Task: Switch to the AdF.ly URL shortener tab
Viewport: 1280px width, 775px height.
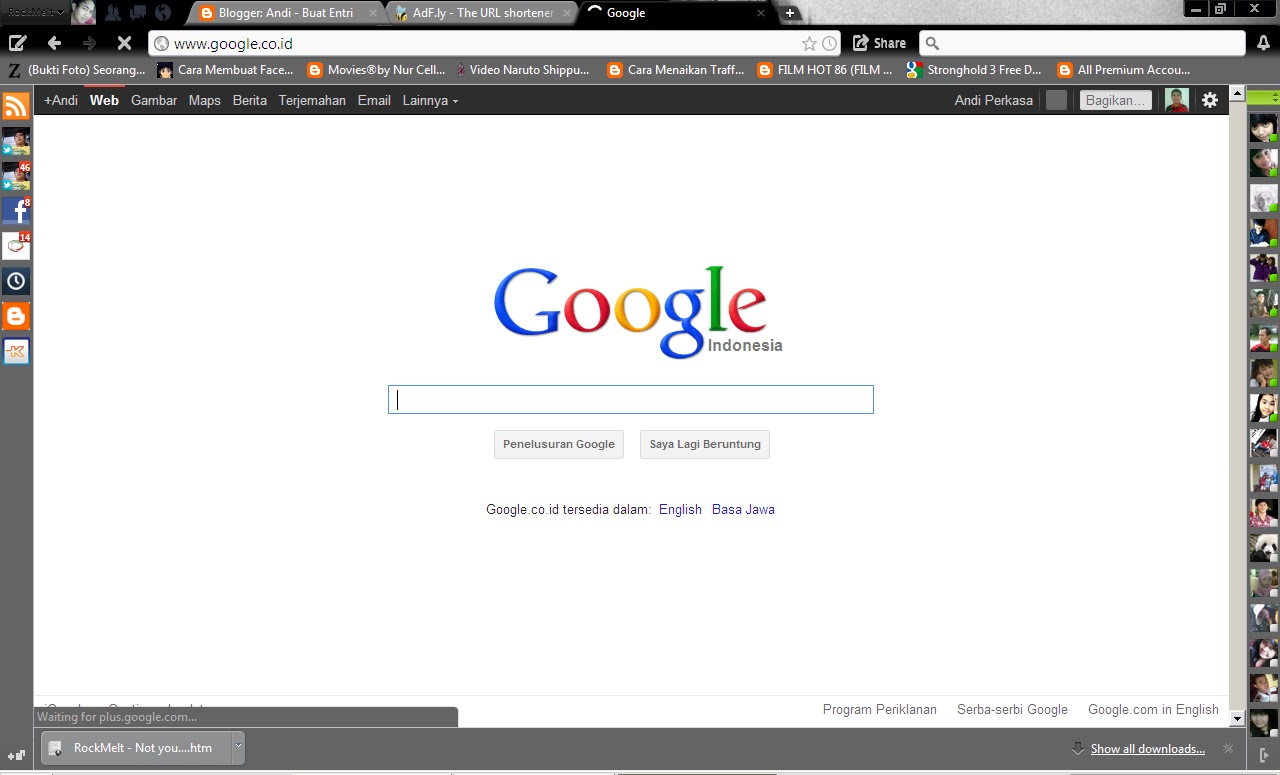Action: [482, 13]
